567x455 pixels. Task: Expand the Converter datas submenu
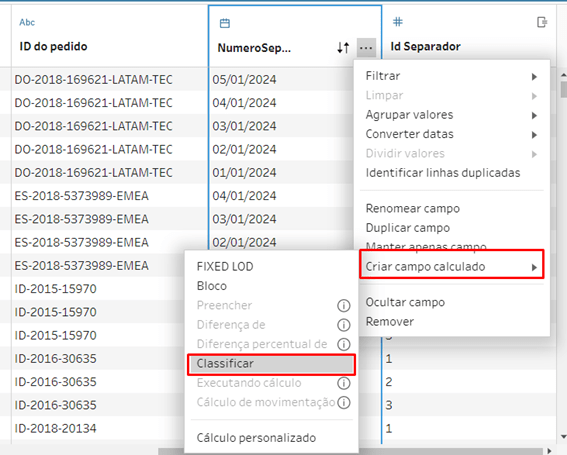coord(451,134)
